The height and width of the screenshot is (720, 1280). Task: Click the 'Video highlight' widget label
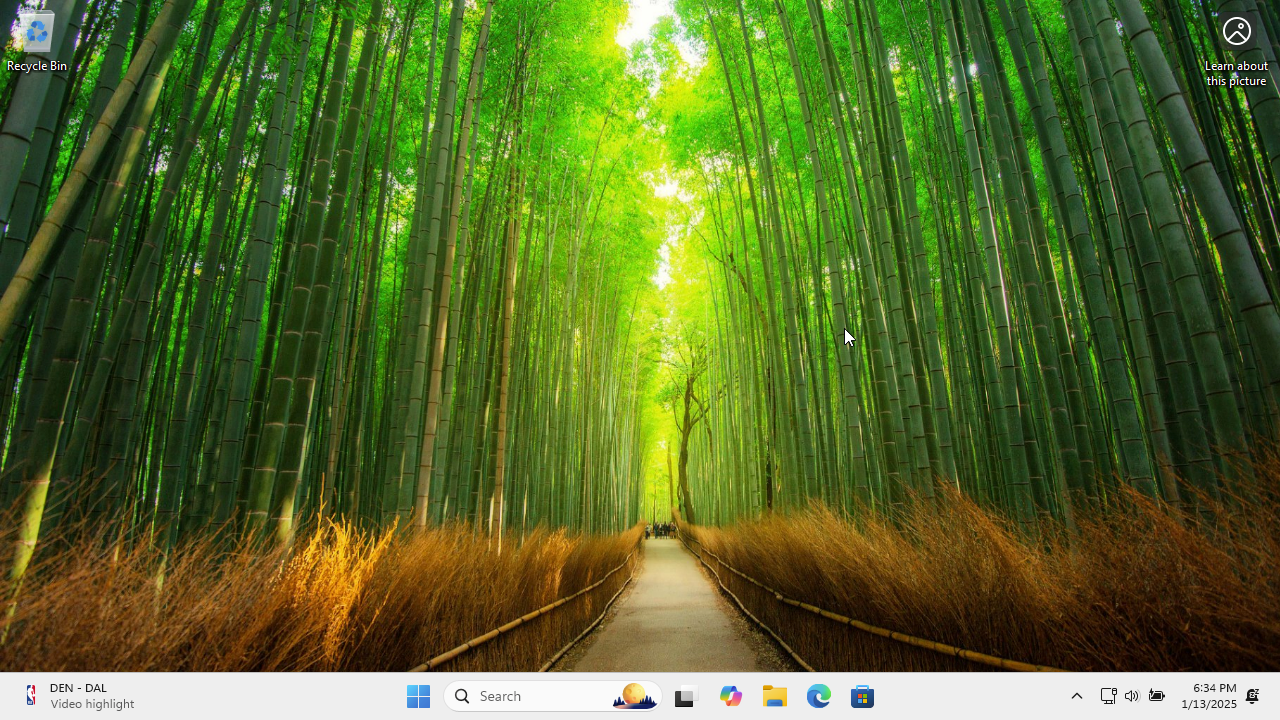[92, 703]
